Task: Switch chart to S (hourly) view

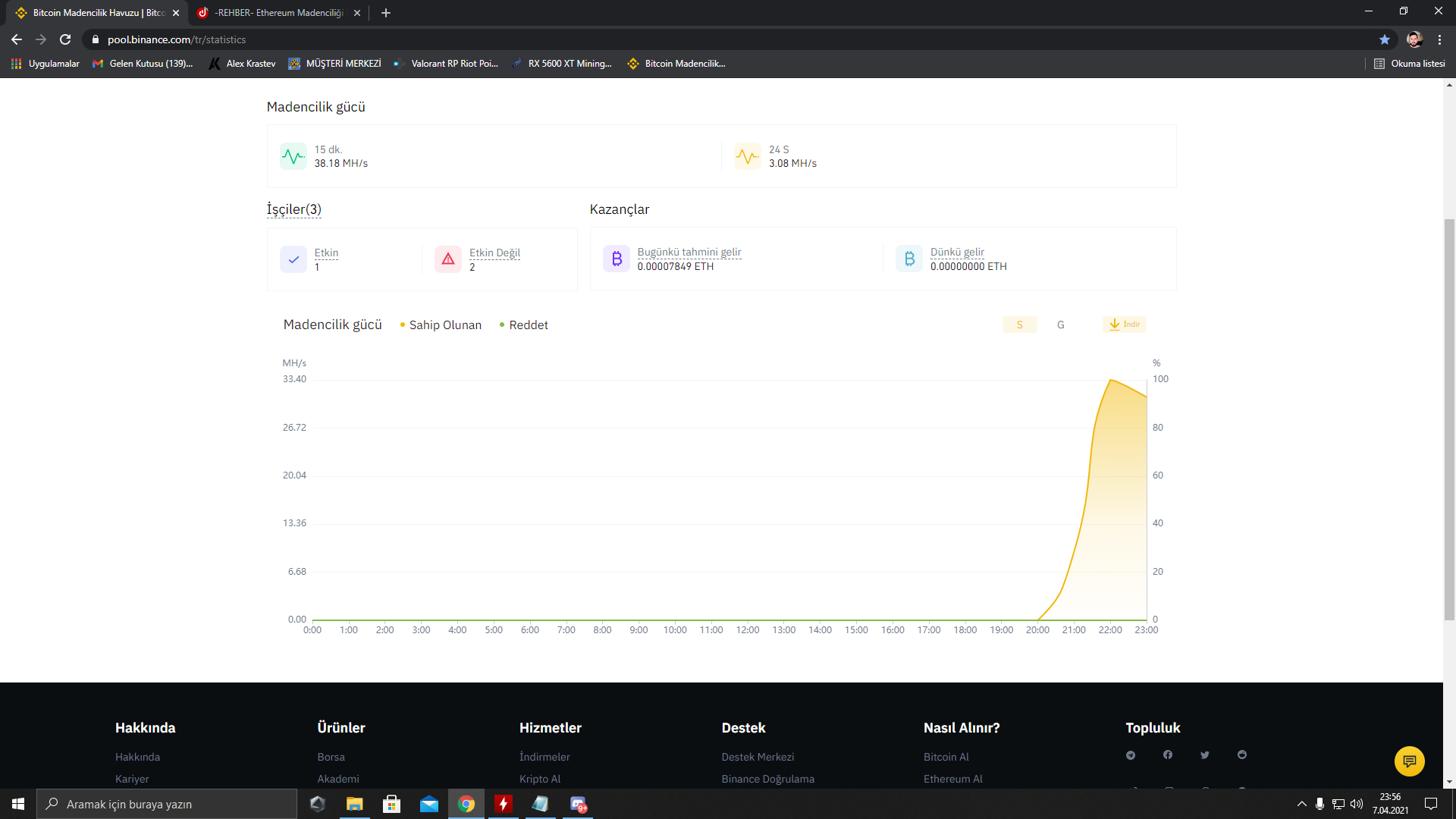Action: tap(1019, 325)
